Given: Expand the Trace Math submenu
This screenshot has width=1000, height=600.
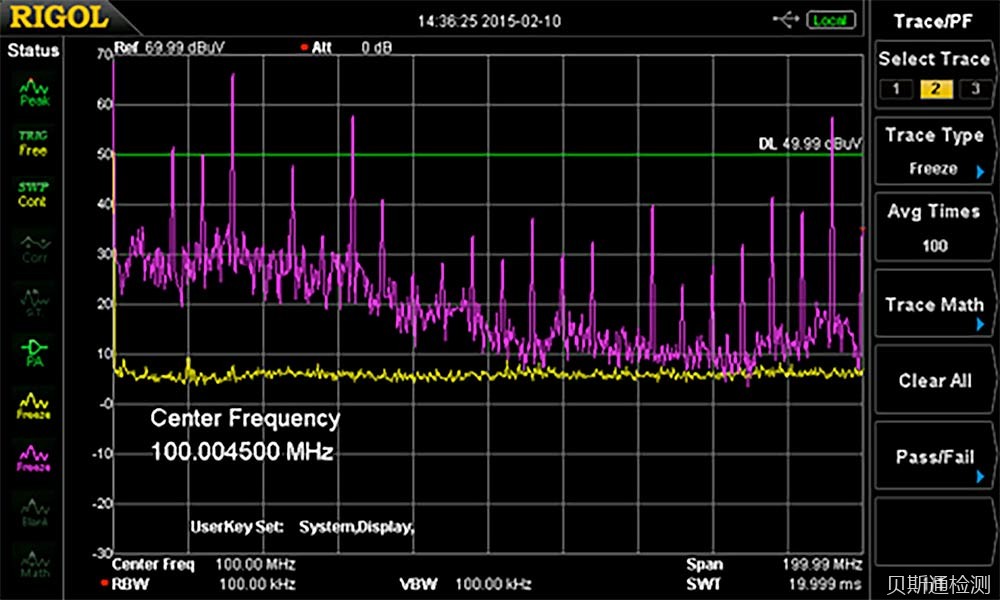Looking at the screenshot, I should 934,306.
